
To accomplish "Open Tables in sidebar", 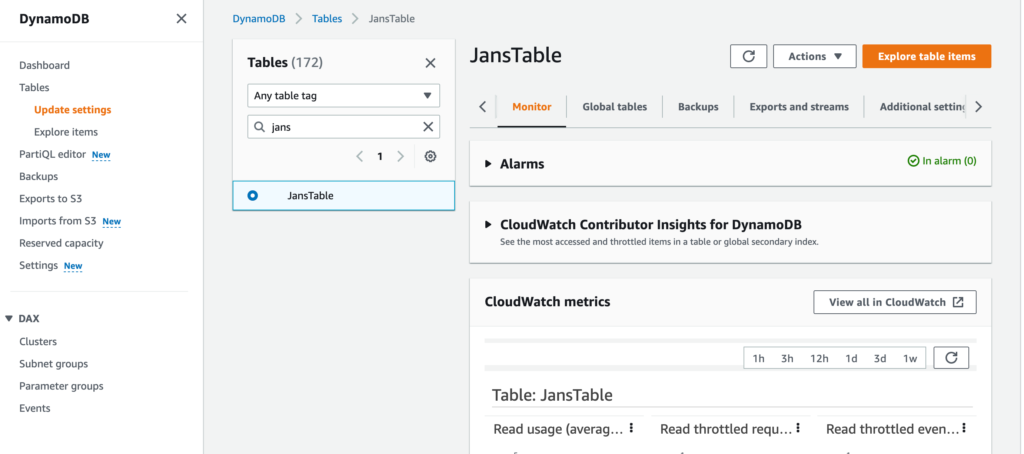I will tap(34, 88).
